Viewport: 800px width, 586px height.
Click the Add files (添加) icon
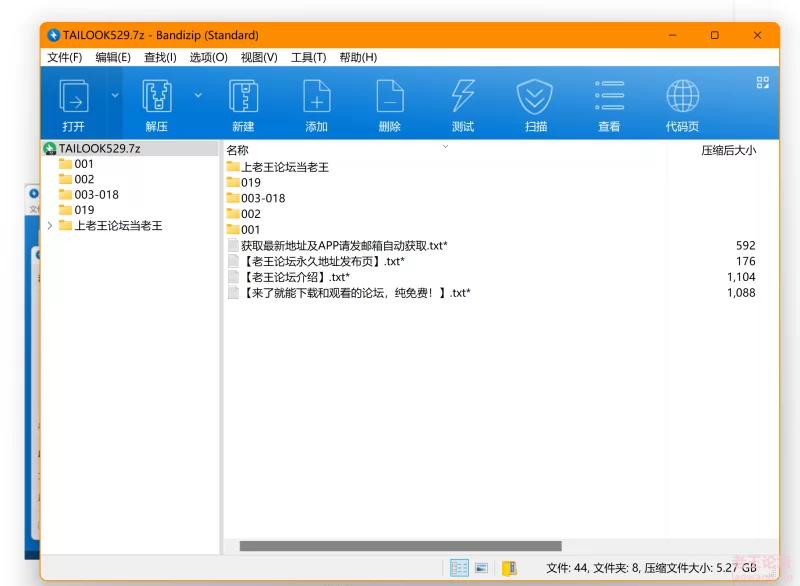click(x=317, y=96)
